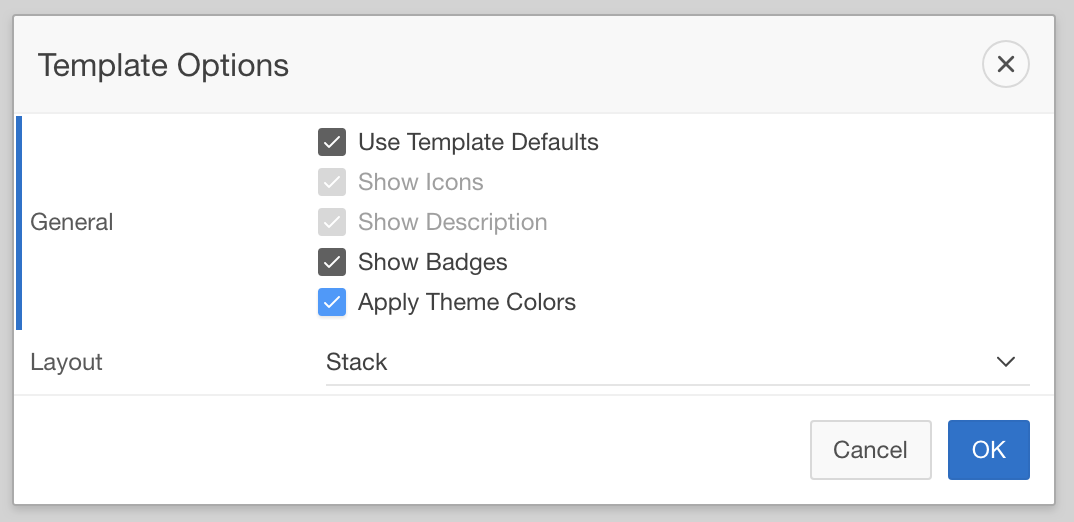1074x522 pixels.
Task: Close the Template Options dialog with X
Action: (1006, 65)
